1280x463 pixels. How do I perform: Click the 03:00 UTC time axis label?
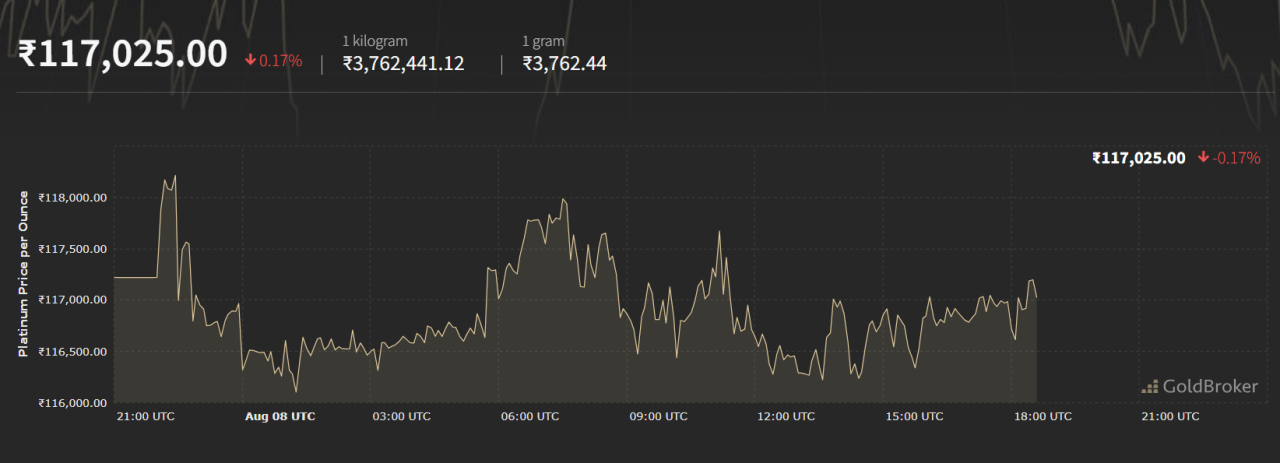[401, 416]
